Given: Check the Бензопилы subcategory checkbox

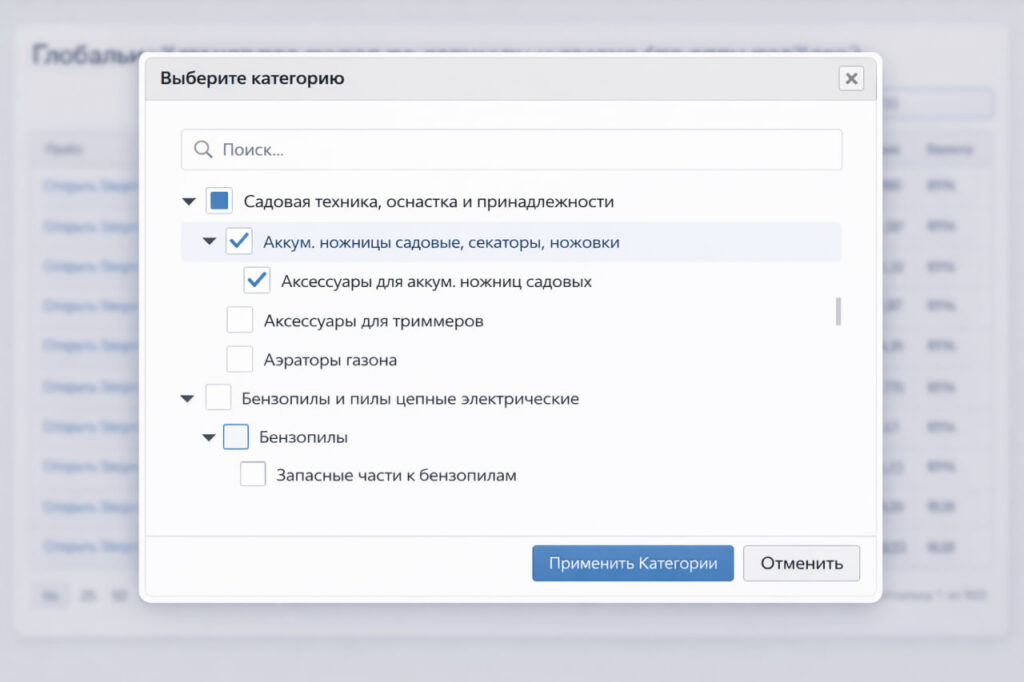Looking at the screenshot, I should tap(236, 437).
